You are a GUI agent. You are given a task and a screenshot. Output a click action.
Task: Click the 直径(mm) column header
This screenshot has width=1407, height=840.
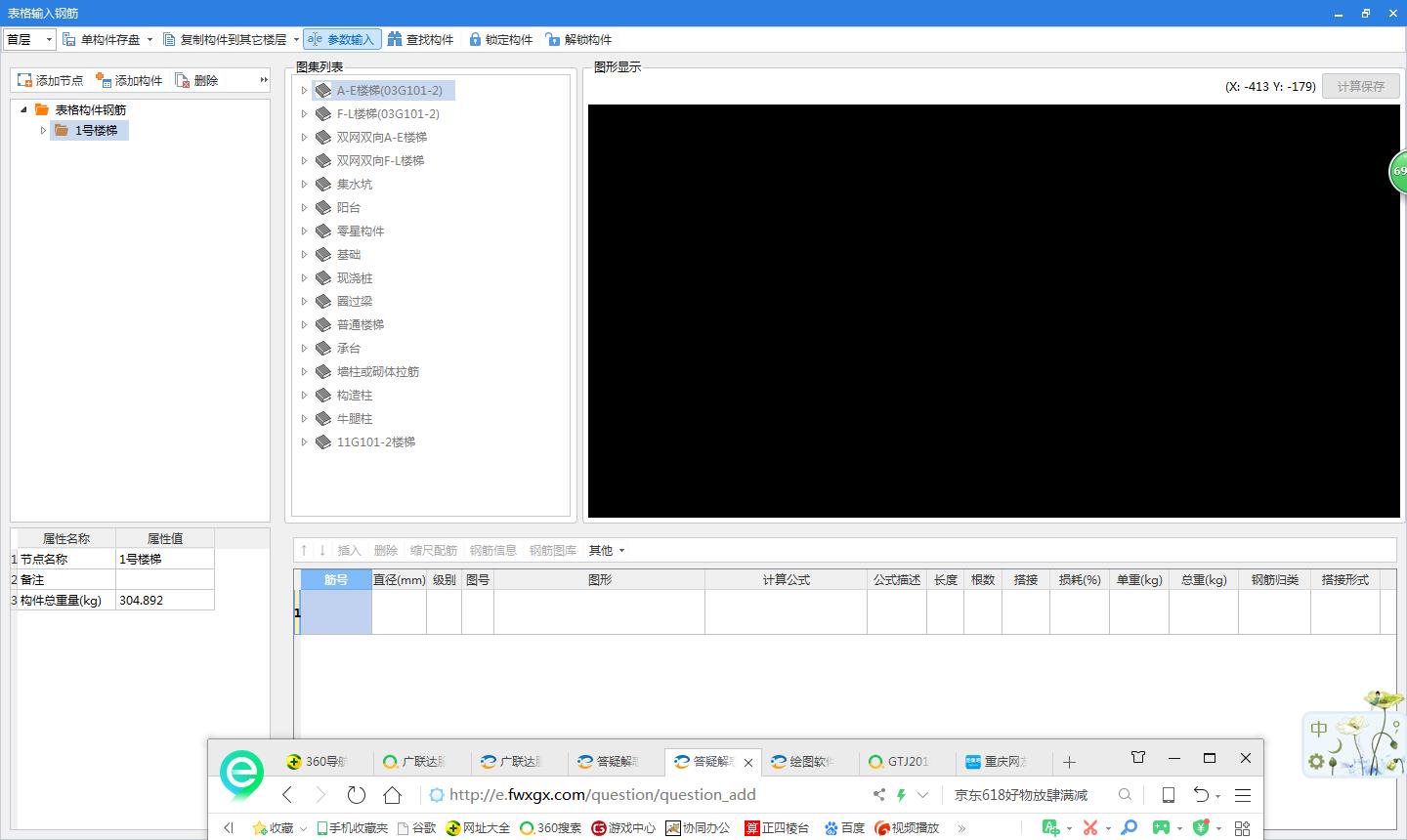click(x=399, y=579)
